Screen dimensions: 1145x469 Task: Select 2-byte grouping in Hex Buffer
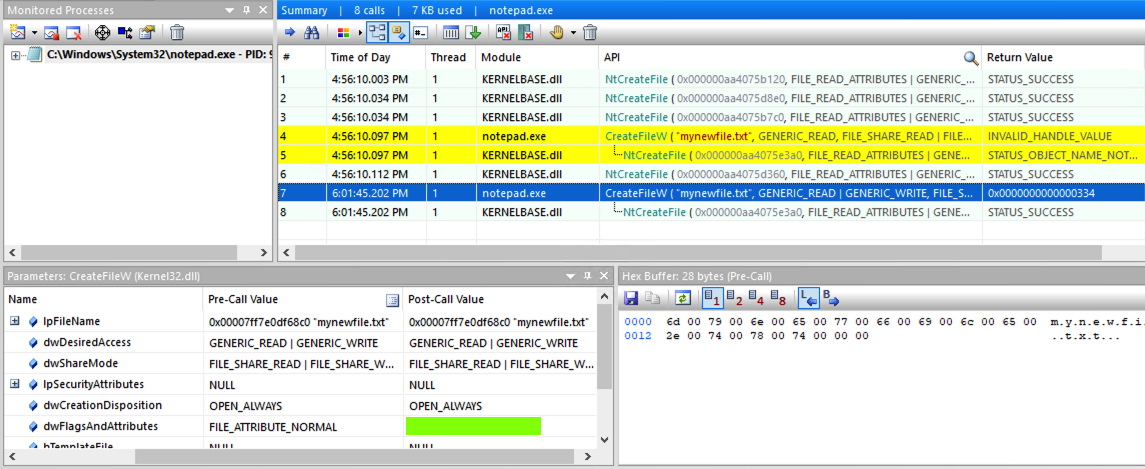tap(735, 298)
